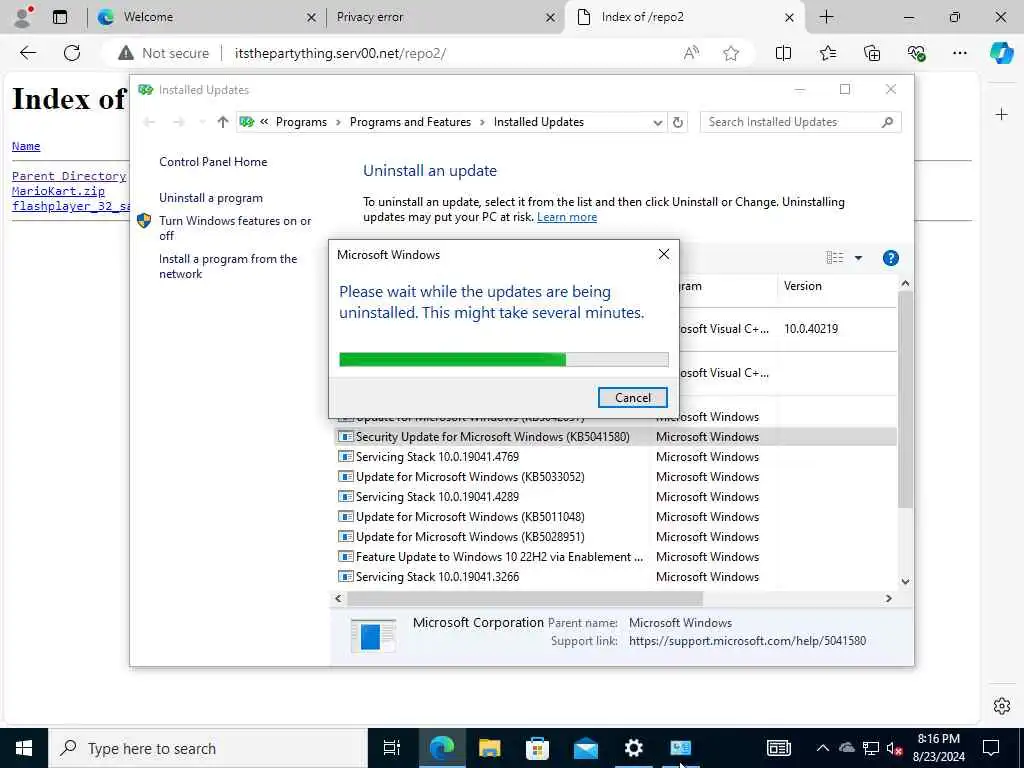Open Parent Directory link
The height and width of the screenshot is (768, 1024).
[x=69, y=176]
